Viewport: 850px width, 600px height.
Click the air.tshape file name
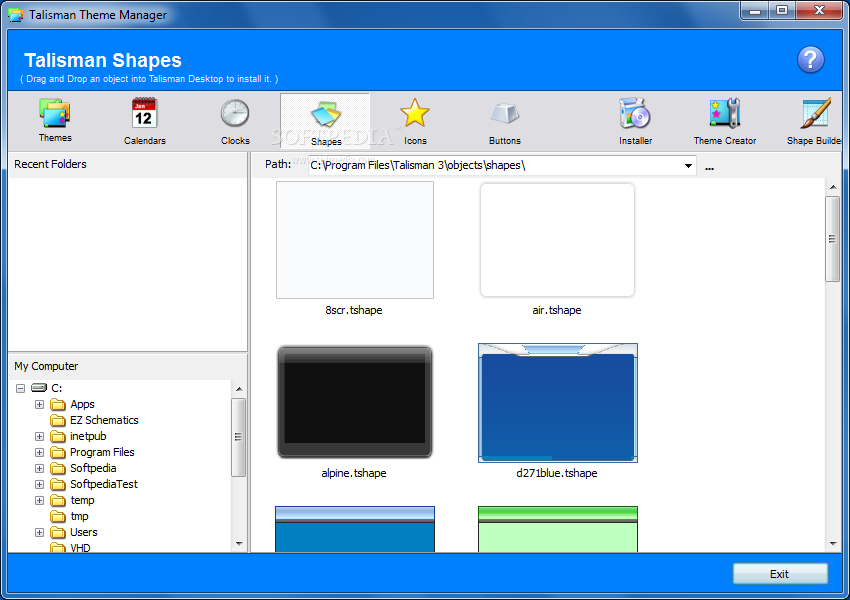click(x=557, y=310)
